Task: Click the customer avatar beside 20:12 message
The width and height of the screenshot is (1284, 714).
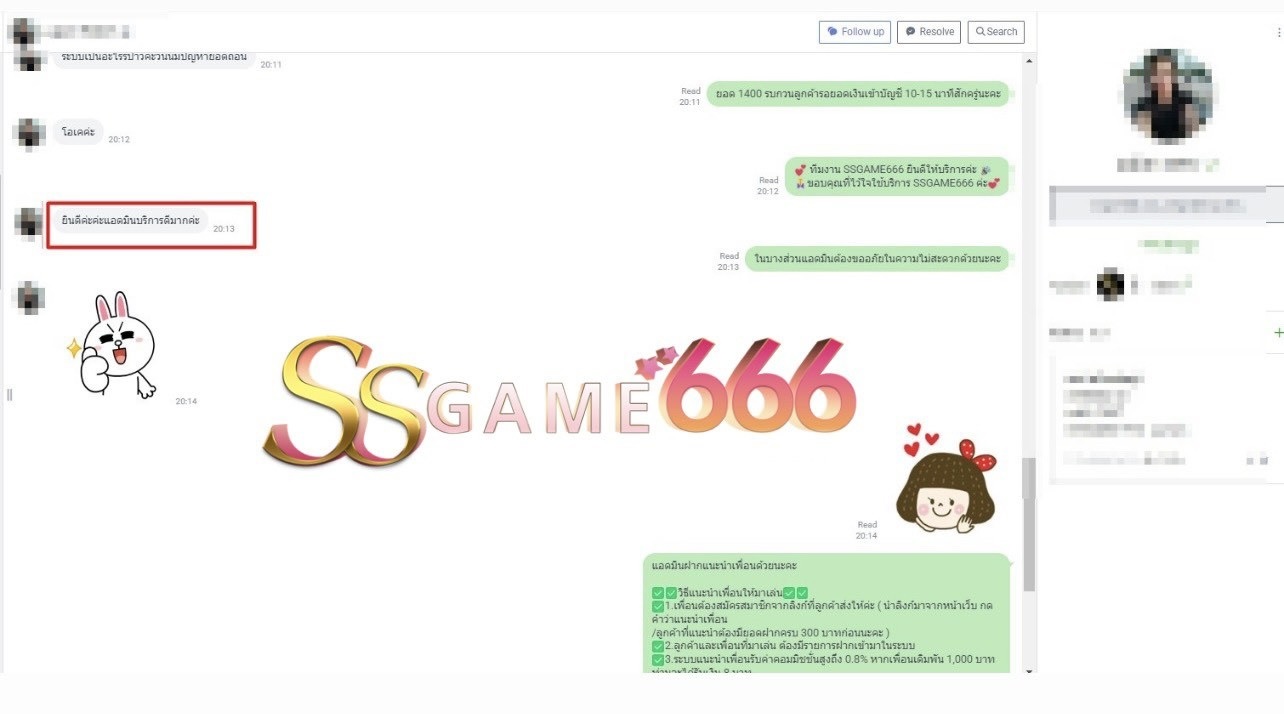Action: coord(30,133)
